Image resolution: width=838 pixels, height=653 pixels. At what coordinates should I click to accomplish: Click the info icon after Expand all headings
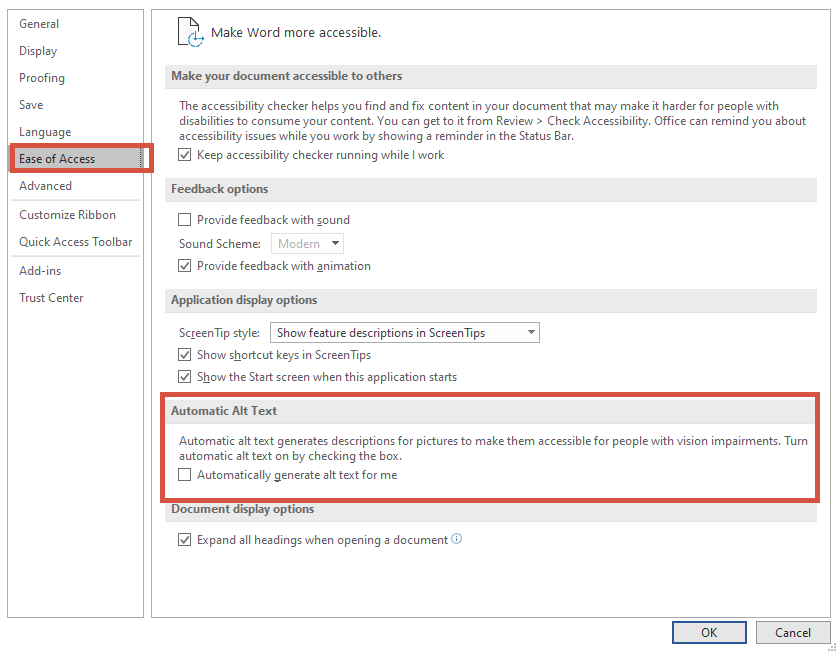click(x=457, y=539)
